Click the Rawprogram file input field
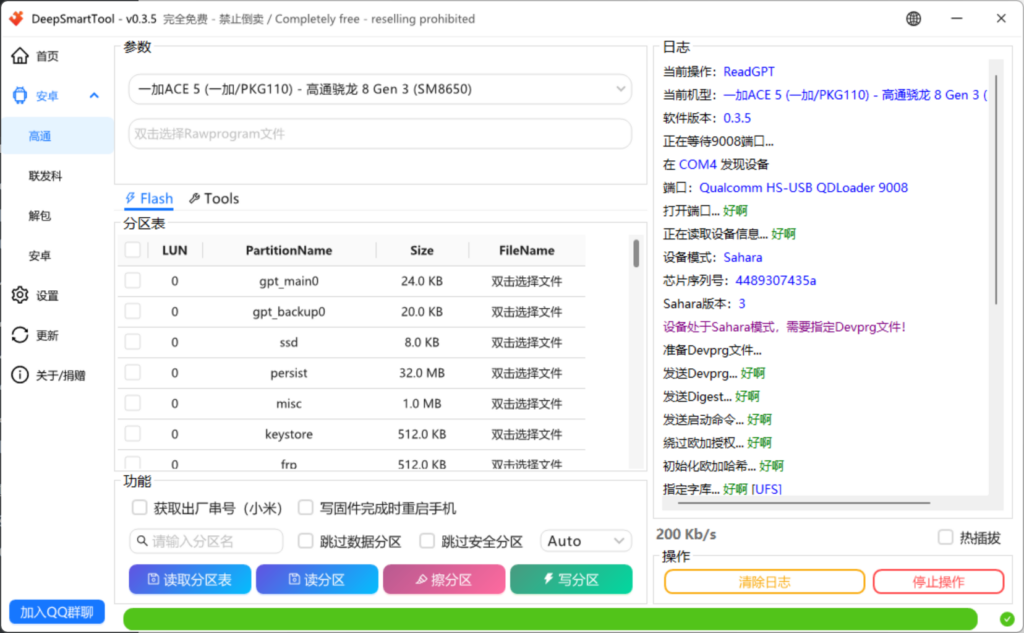The height and width of the screenshot is (633, 1024). point(380,133)
